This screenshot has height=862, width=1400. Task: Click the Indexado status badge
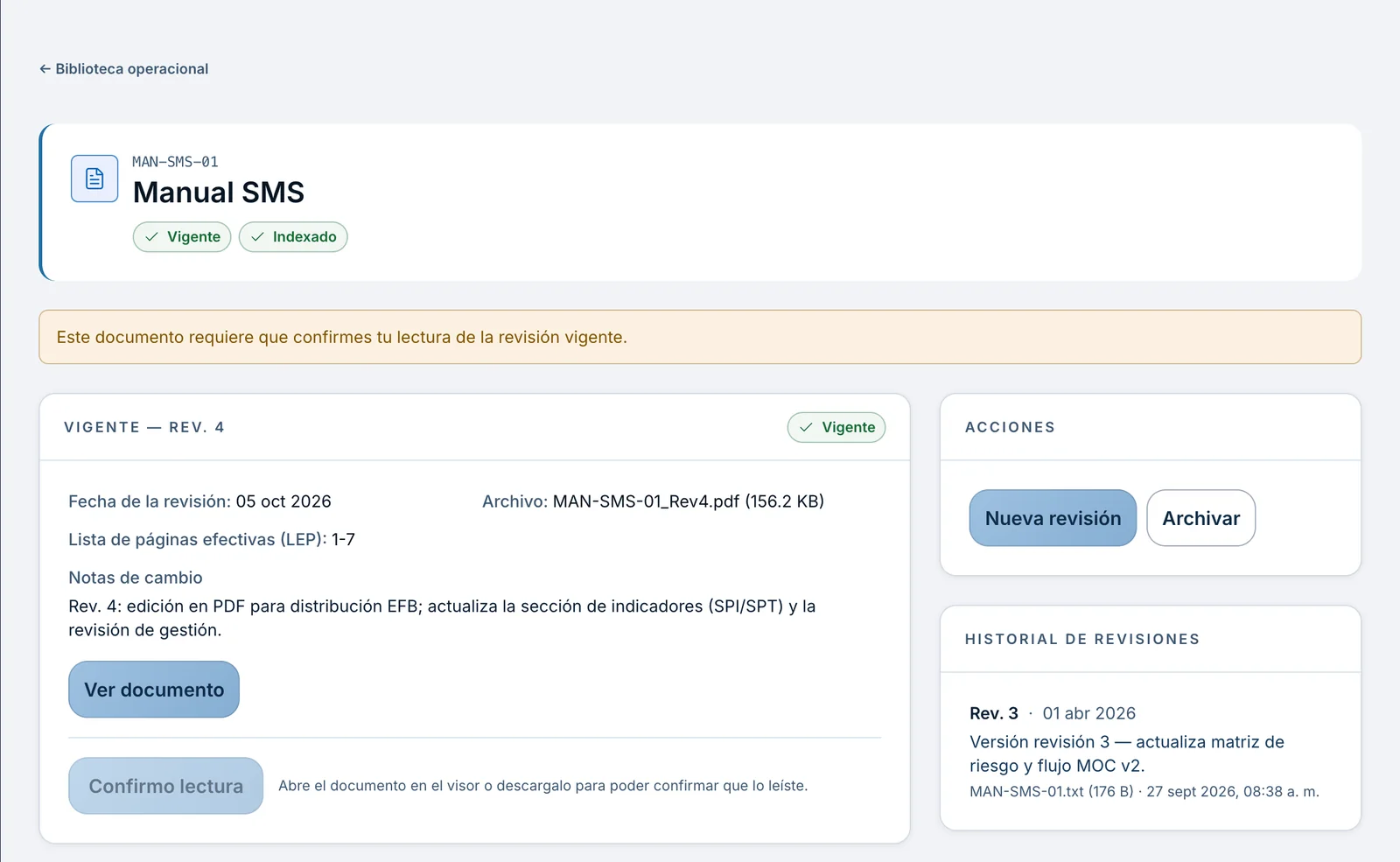[x=293, y=237]
